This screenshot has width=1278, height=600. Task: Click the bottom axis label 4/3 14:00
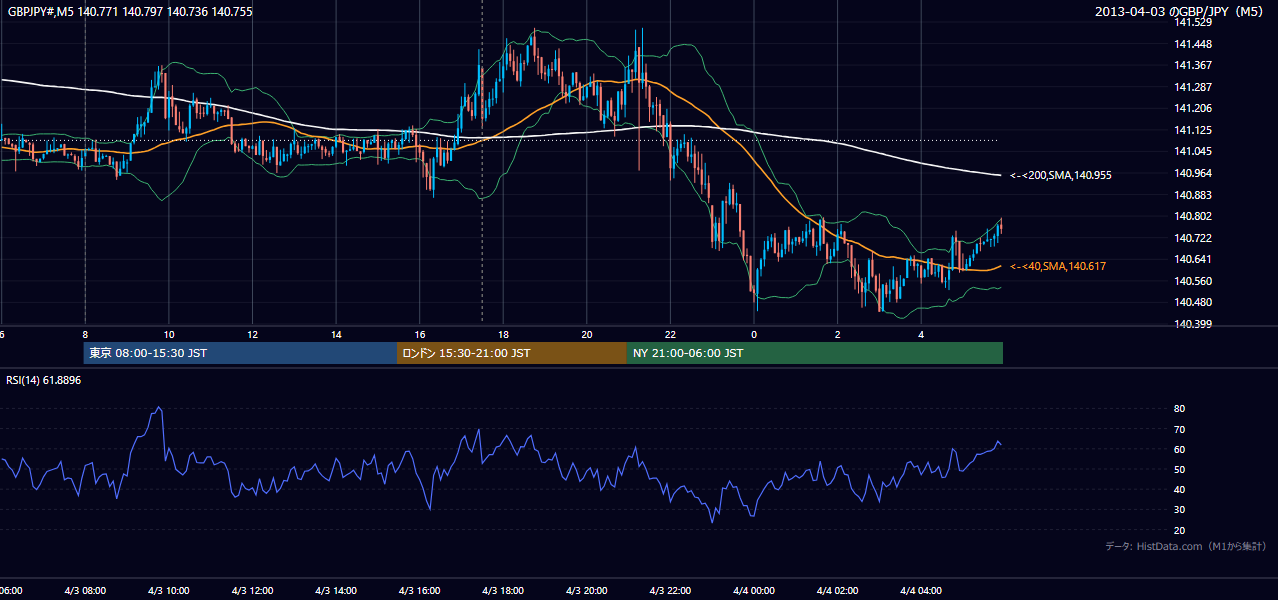(x=336, y=591)
